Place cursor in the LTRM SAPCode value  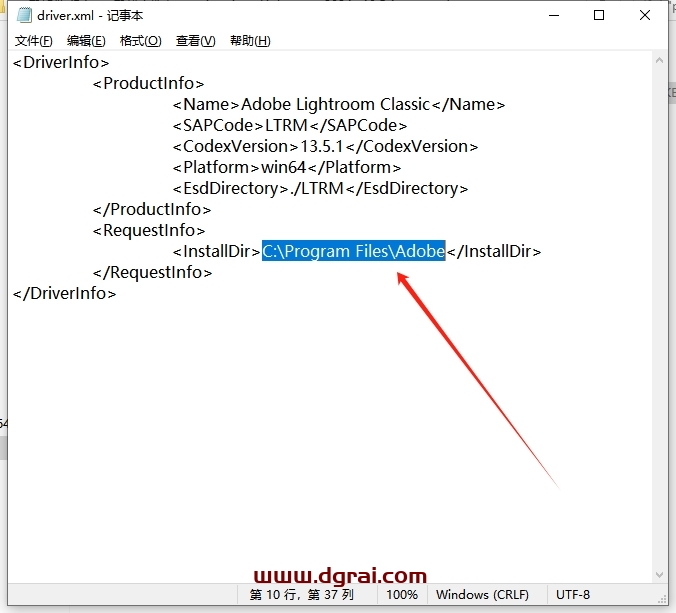click(290, 125)
